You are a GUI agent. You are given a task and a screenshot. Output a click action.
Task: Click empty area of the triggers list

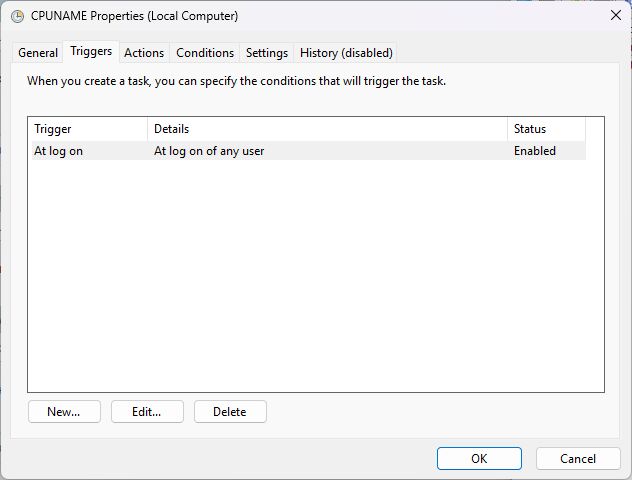coord(315,280)
